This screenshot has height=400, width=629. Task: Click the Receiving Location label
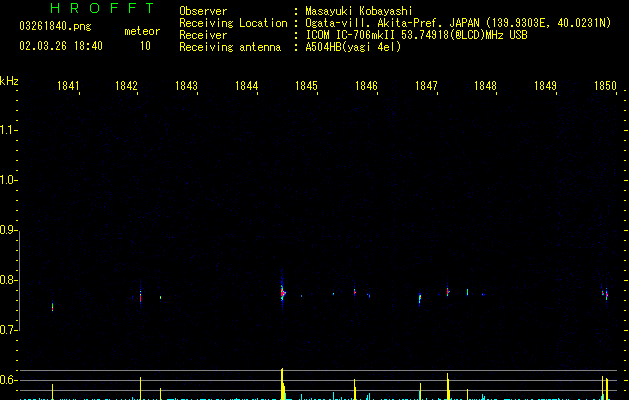[x=233, y=23]
